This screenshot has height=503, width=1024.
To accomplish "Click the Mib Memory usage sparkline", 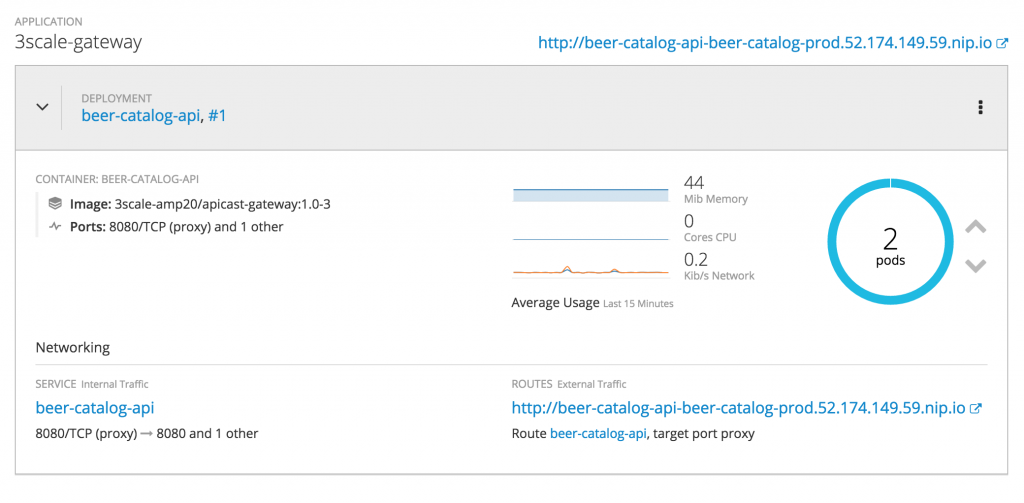I will (x=590, y=194).
